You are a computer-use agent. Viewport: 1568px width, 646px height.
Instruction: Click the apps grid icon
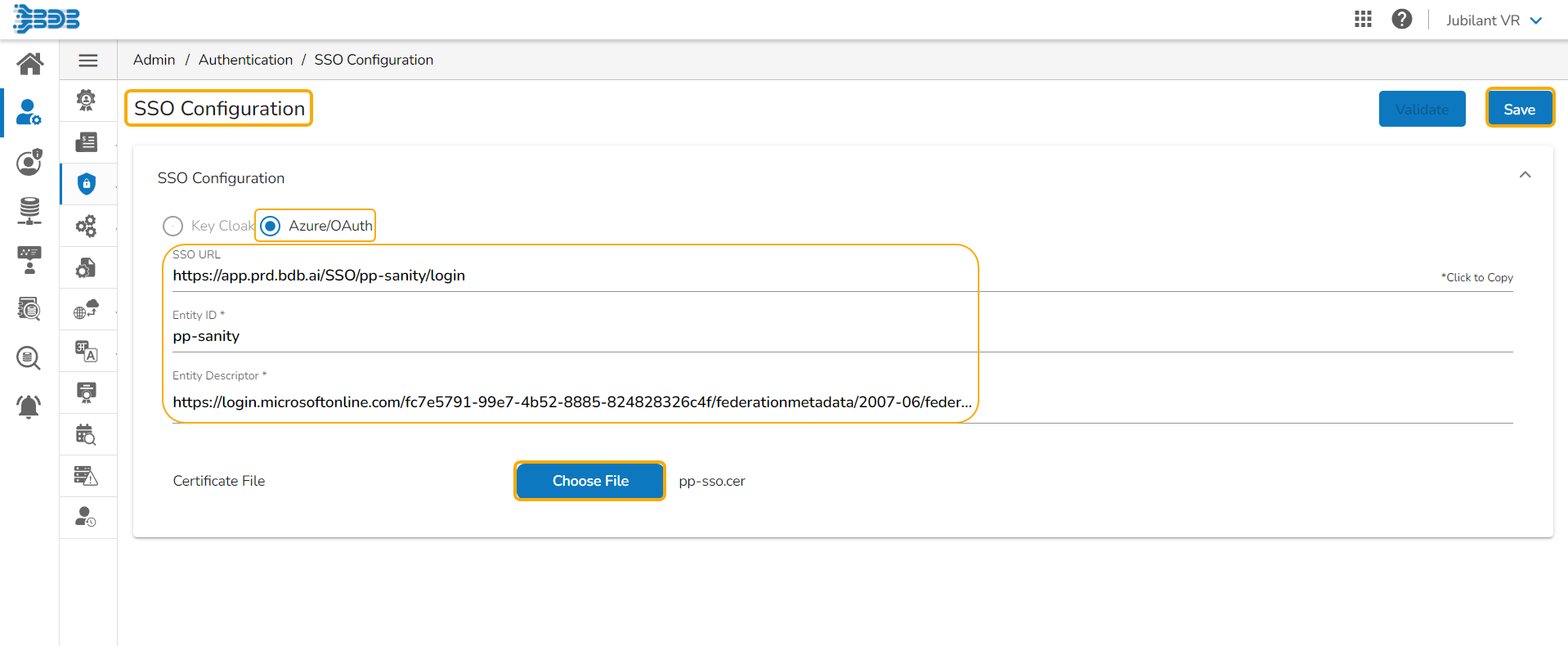point(1363,20)
